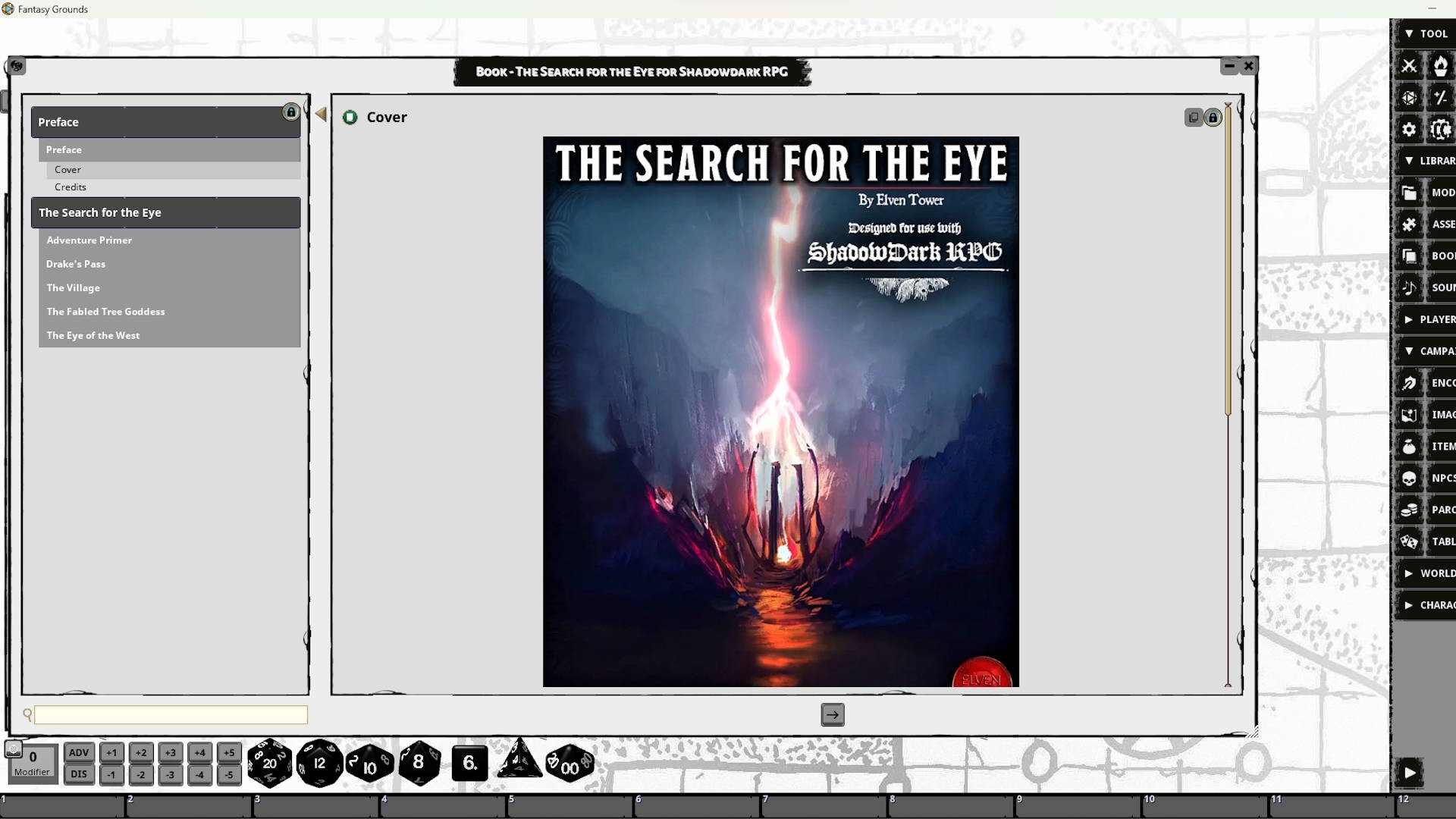Collapse the Tool sidebar section

click(1426, 33)
